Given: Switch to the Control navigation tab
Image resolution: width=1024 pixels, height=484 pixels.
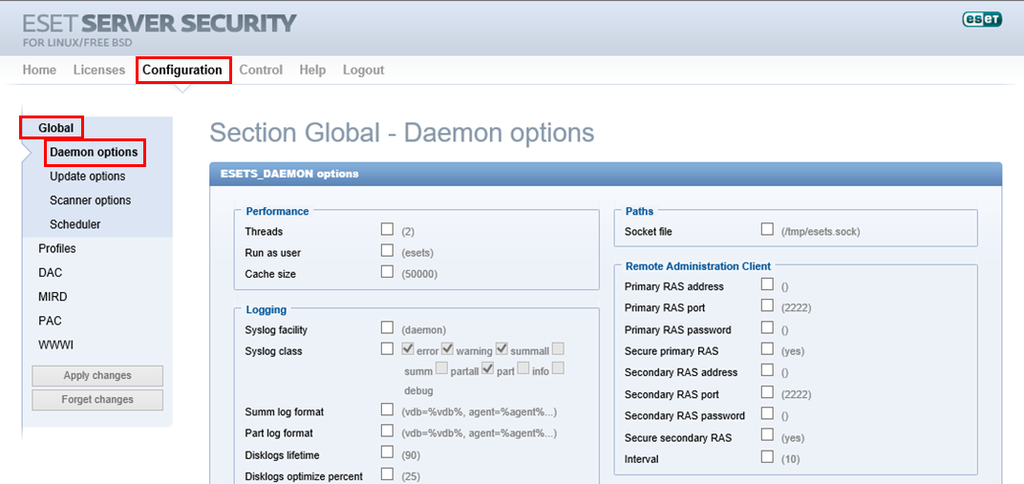Looking at the screenshot, I should (261, 70).
